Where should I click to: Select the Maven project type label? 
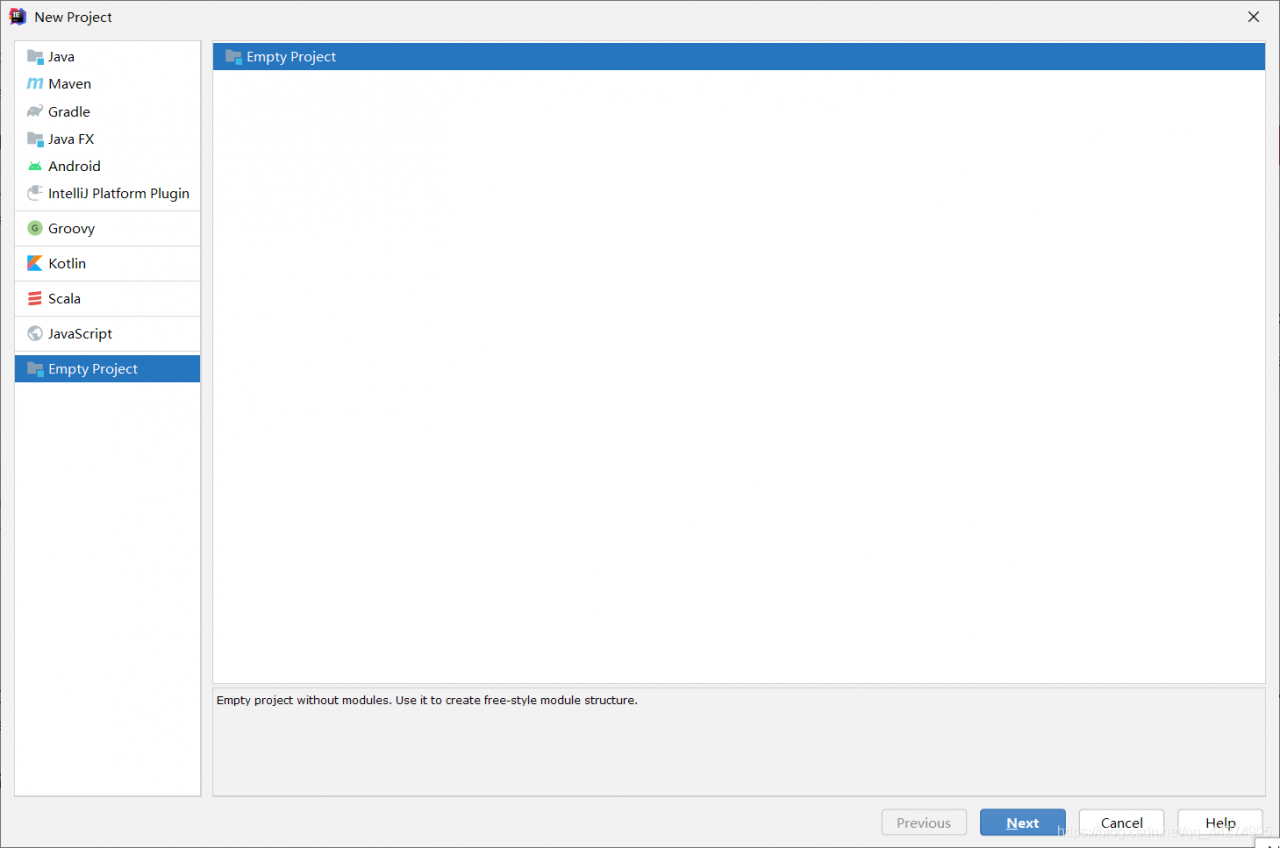pos(70,84)
